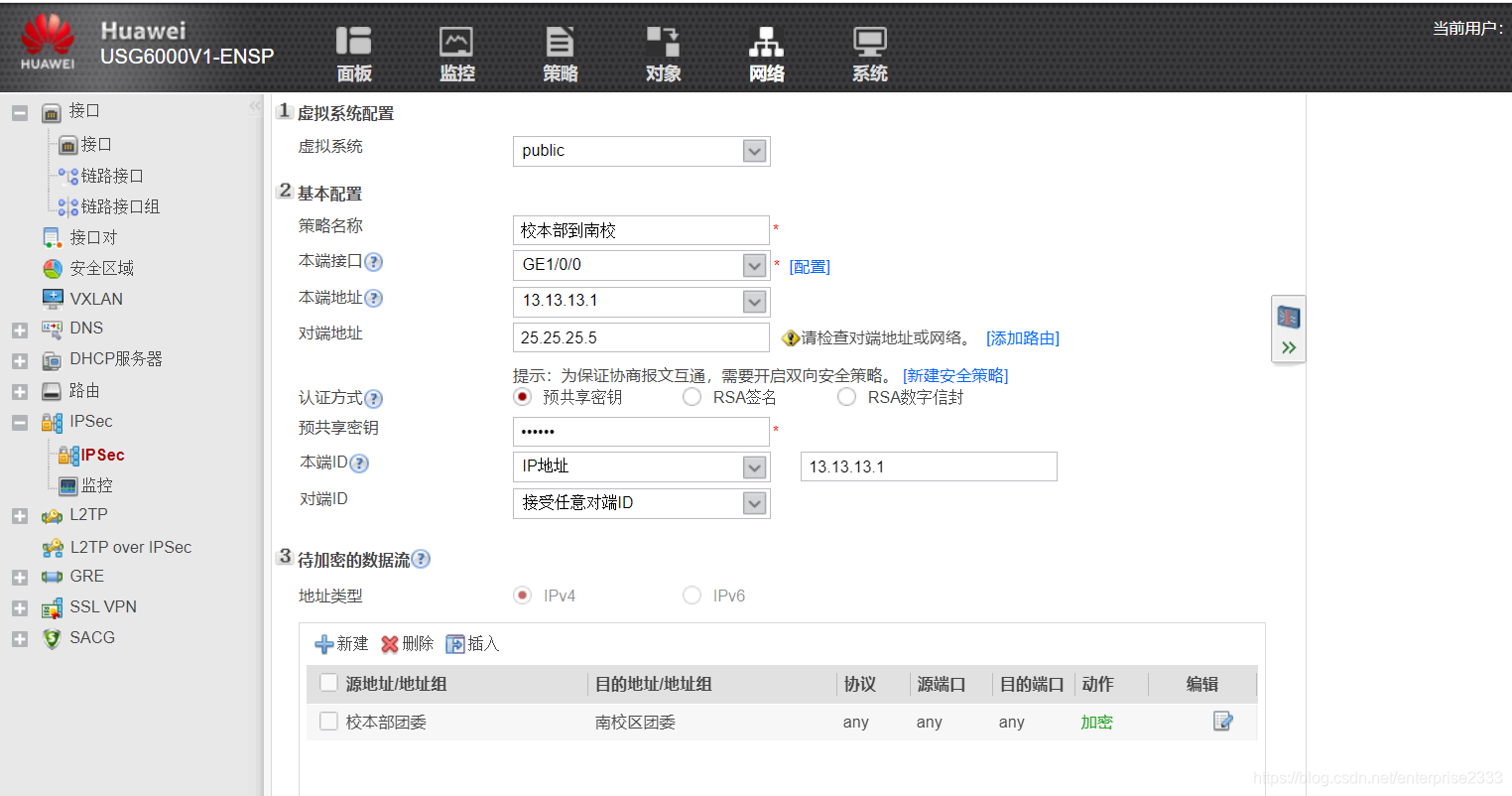
Task: Click the 对端地址 25.25.25.5 field
Action: pyautogui.click(x=641, y=337)
